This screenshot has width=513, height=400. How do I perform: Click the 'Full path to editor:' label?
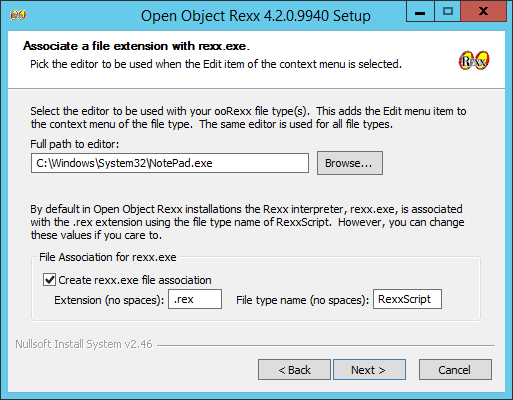(x=75, y=144)
